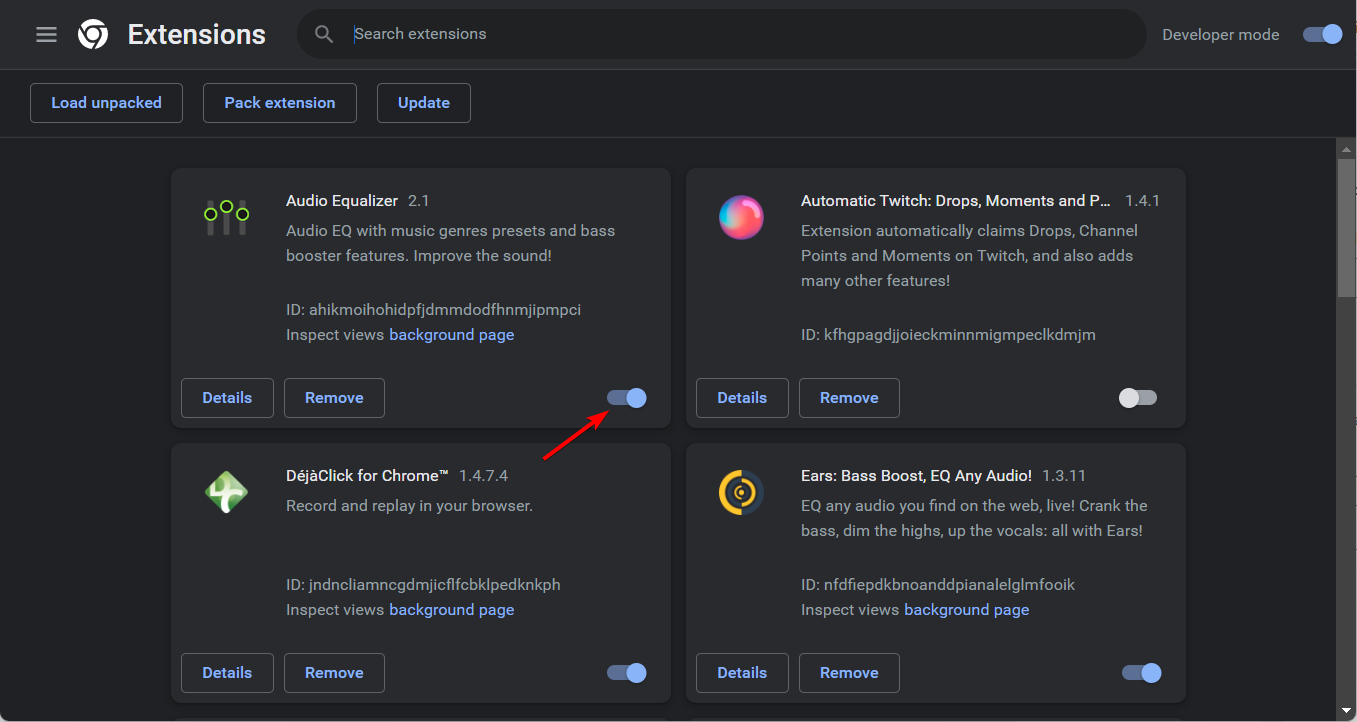Screen dimensions: 1357x722
Task: Click the Chrome logo icon
Action: point(93,35)
